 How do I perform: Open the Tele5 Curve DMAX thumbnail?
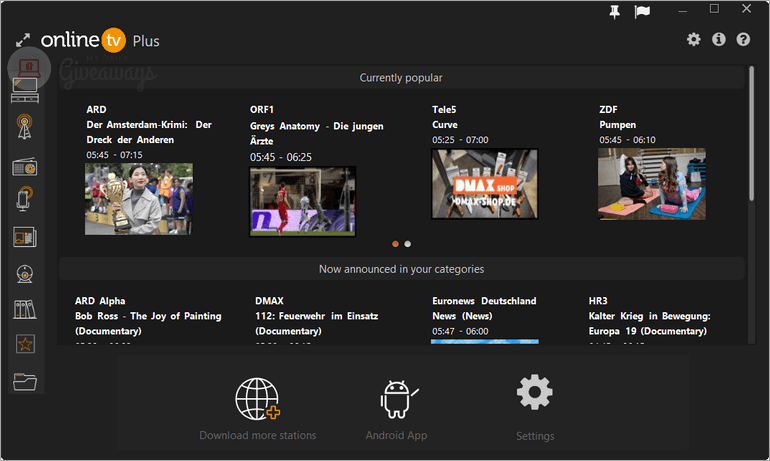point(485,184)
